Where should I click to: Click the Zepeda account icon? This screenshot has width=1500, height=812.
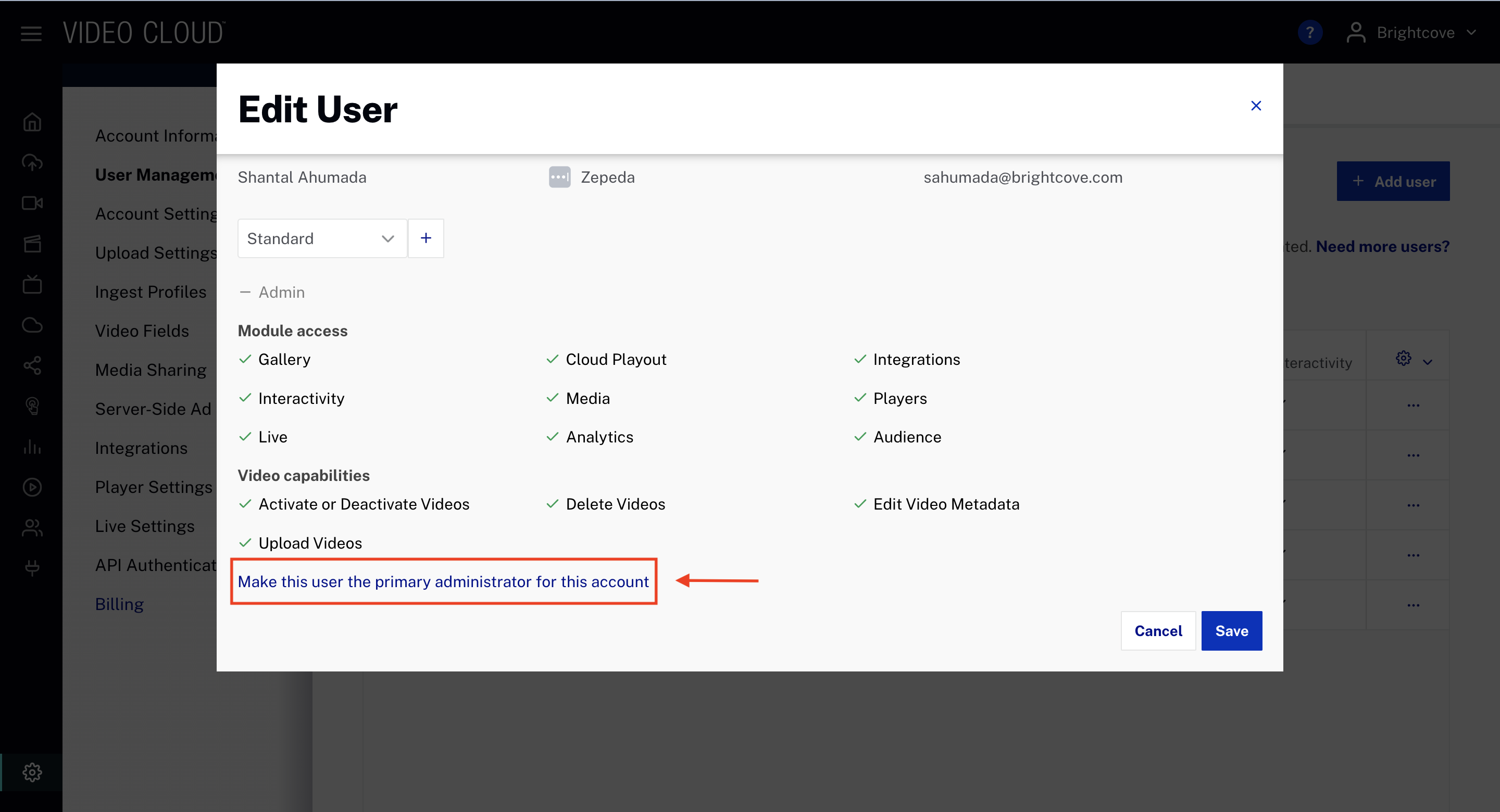(559, 177)
